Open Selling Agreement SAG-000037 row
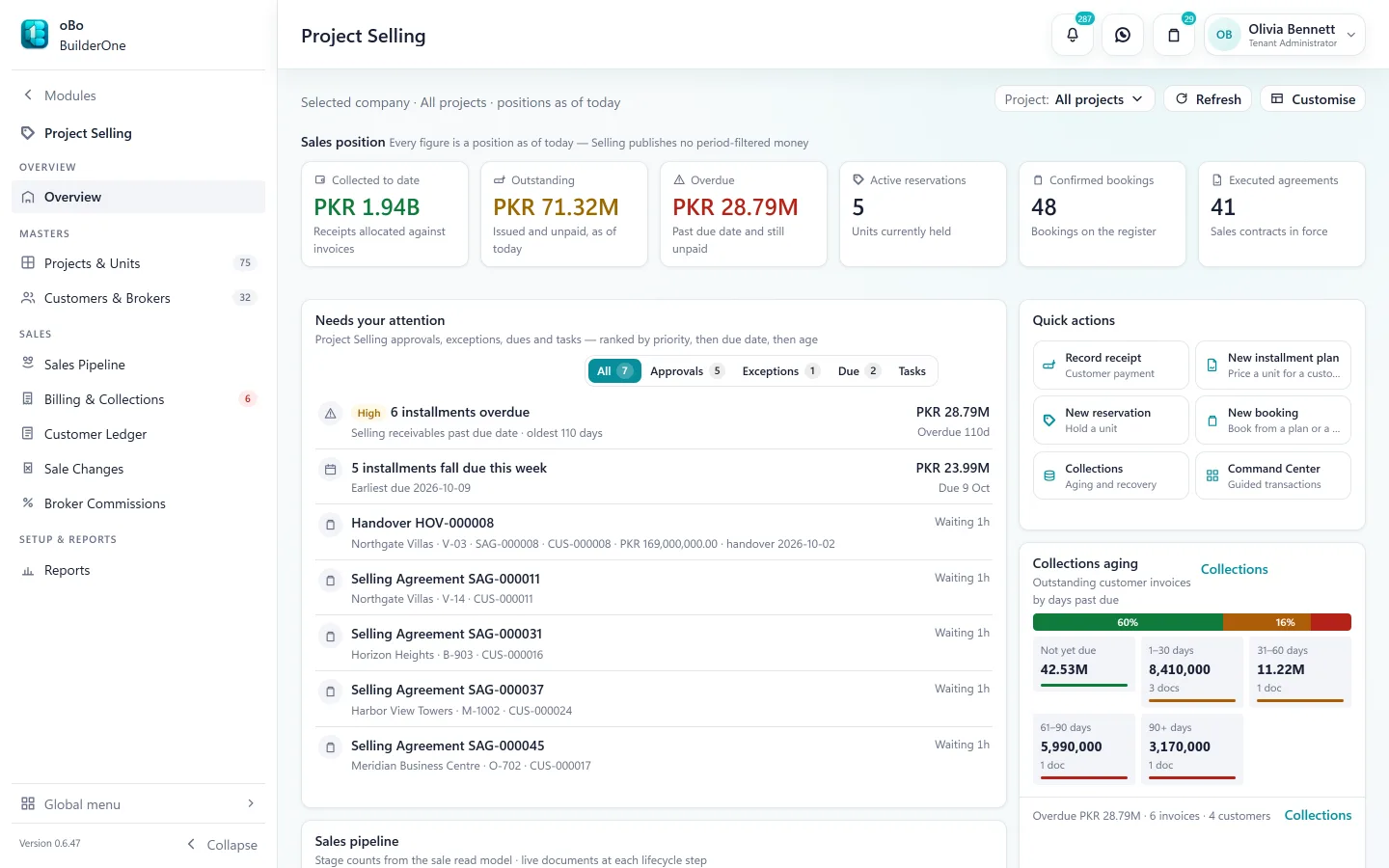 coord(654,699)
